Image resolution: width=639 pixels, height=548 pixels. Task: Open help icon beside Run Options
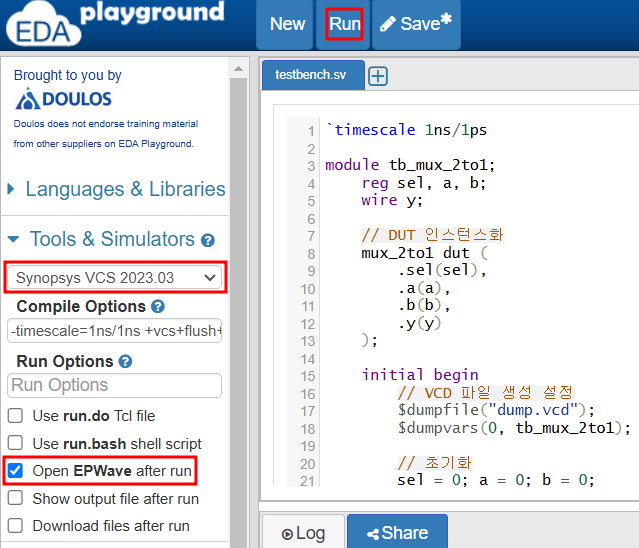126,362
